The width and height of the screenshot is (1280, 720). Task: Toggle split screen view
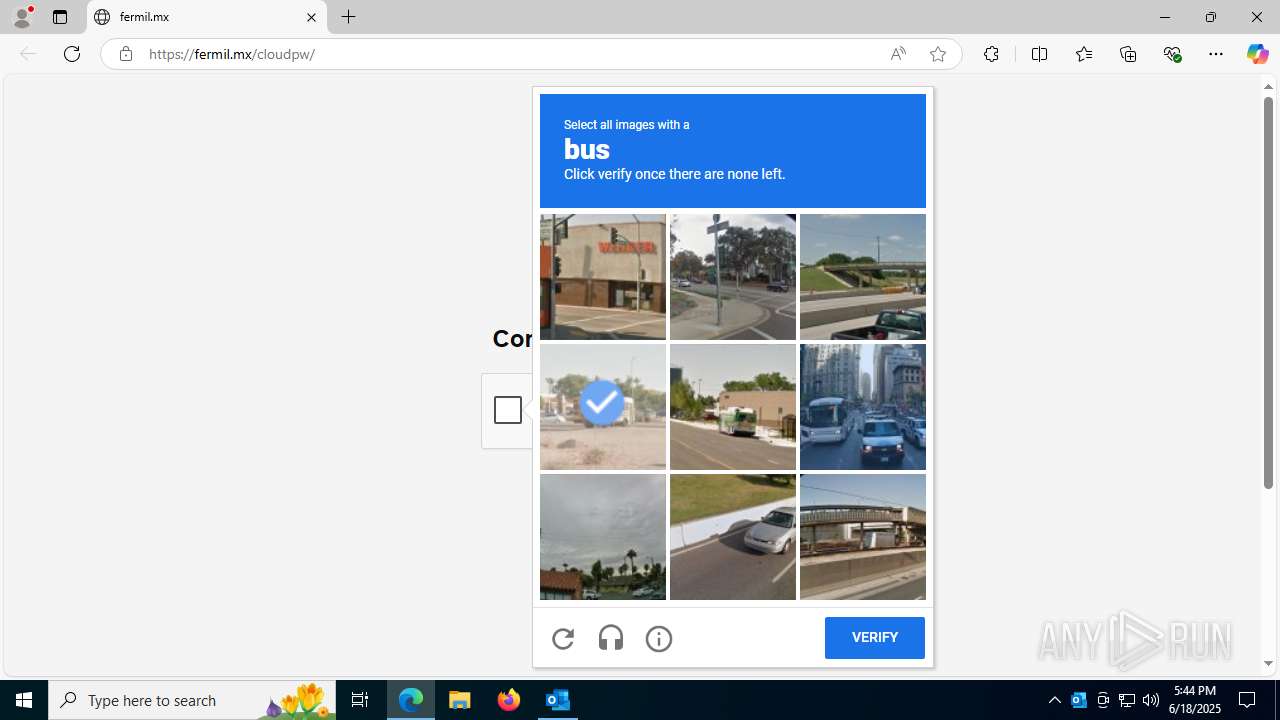[x=1039, y=54]
